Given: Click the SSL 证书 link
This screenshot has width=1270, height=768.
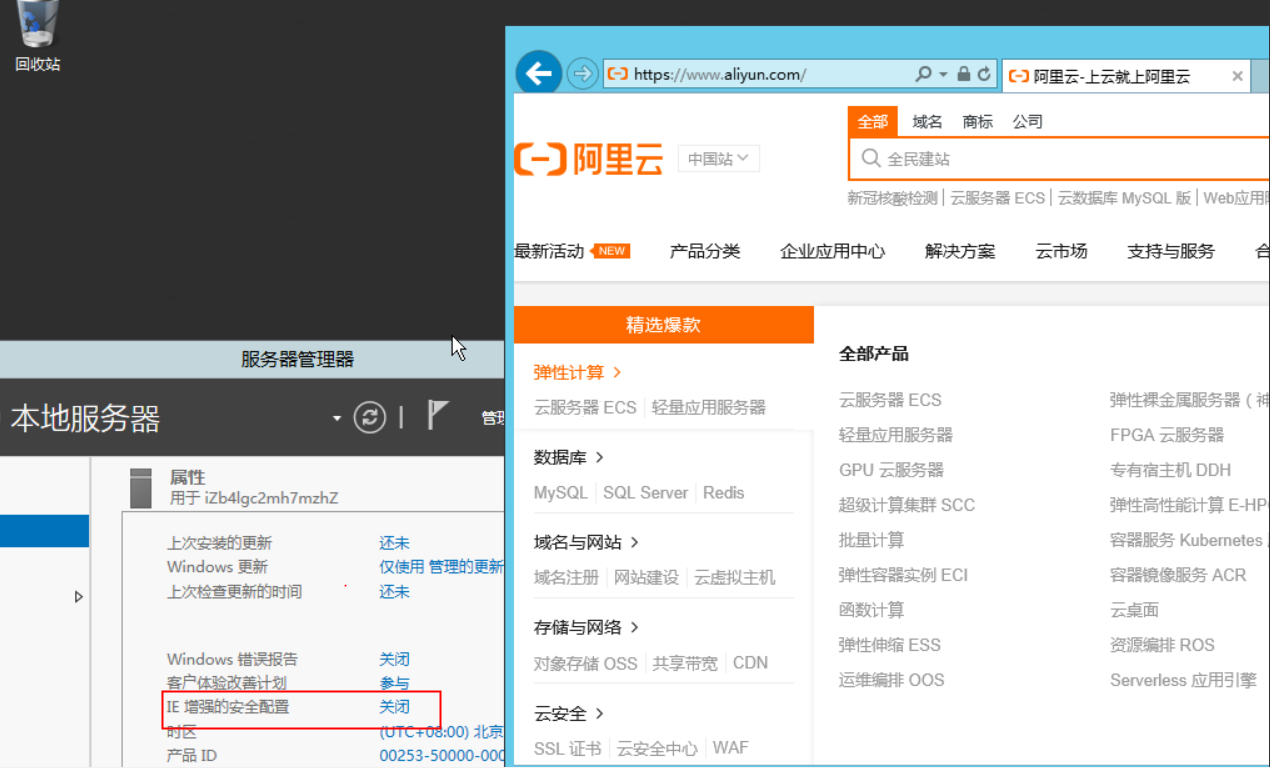Looking at the screenshot, I should click(568, 748).
